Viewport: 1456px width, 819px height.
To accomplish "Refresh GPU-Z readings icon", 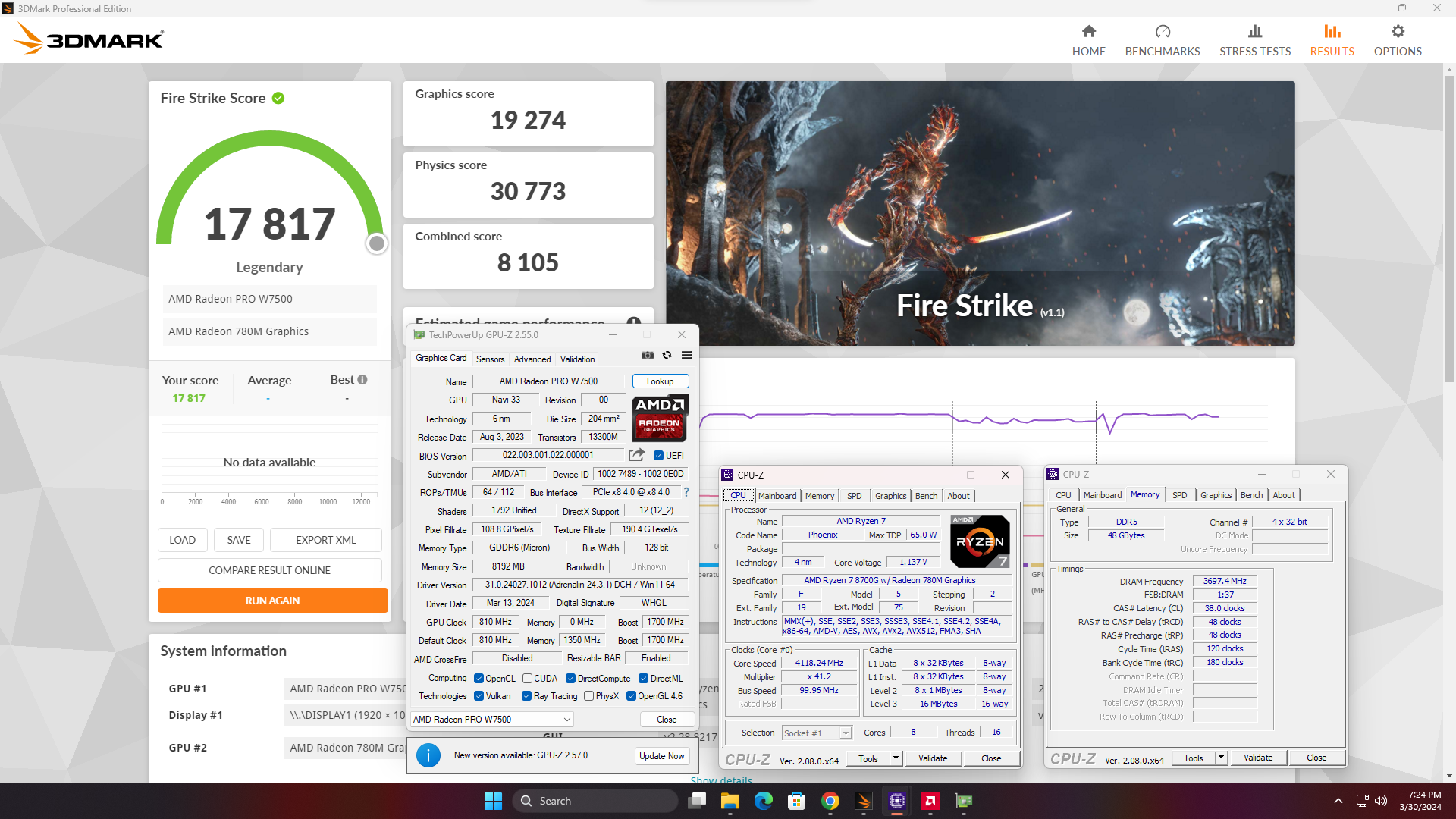I will coord(667,355).
